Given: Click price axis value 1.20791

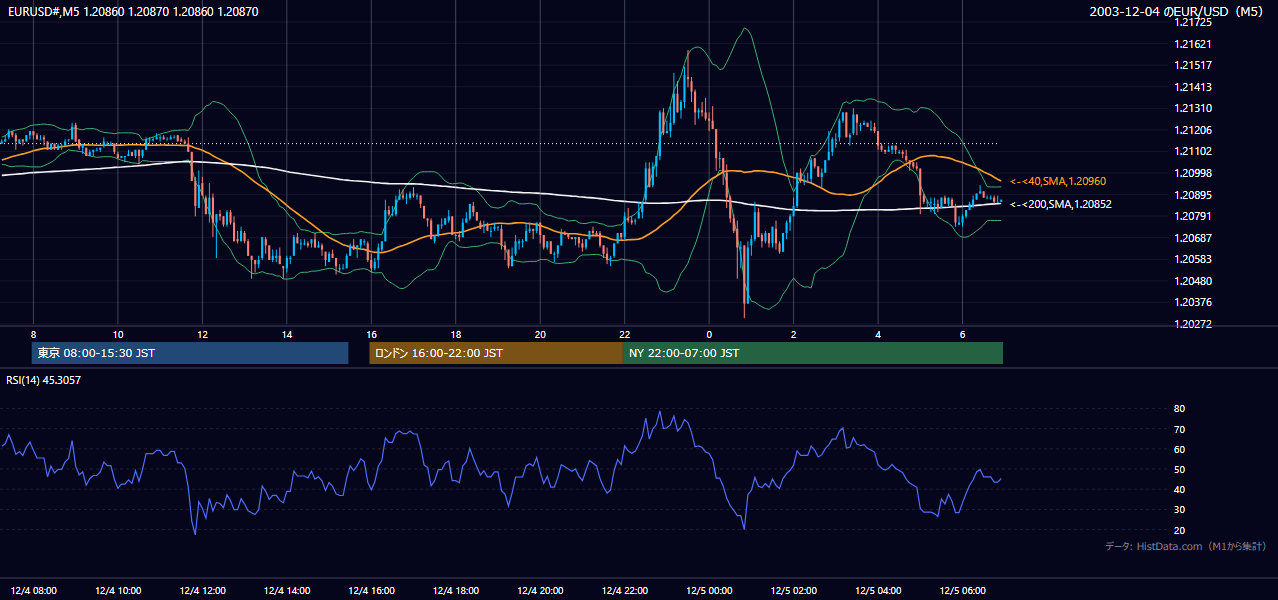Looking at the screenshot, I should click(x=1195, y=216).
